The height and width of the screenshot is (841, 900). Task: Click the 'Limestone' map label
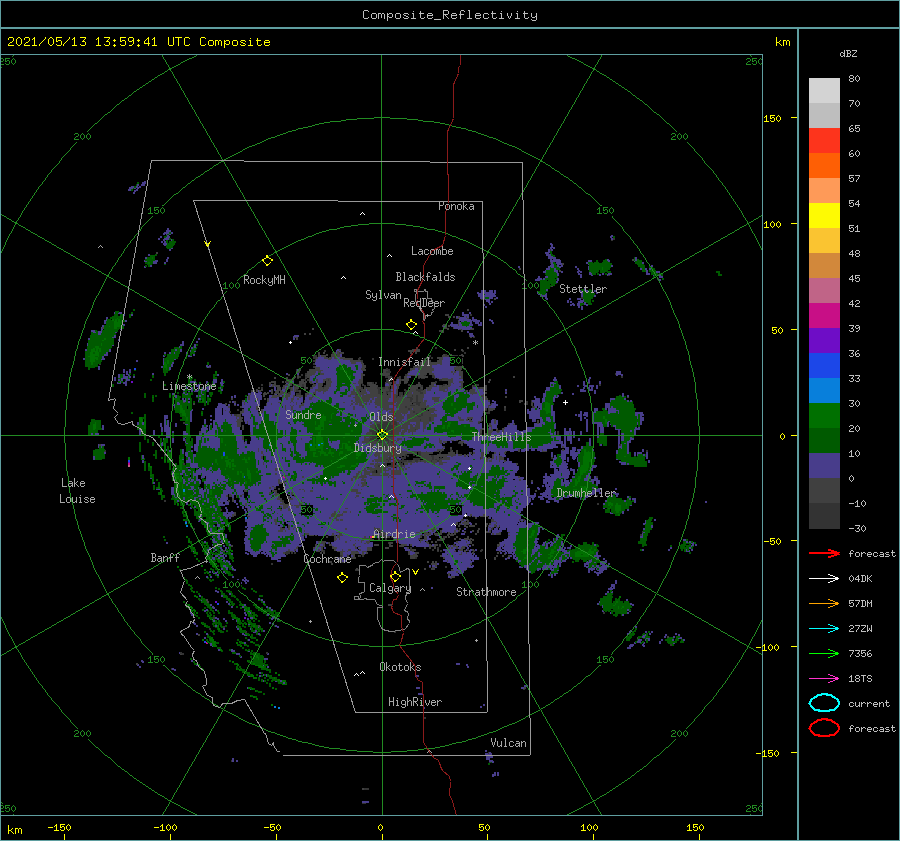[189, 386]
